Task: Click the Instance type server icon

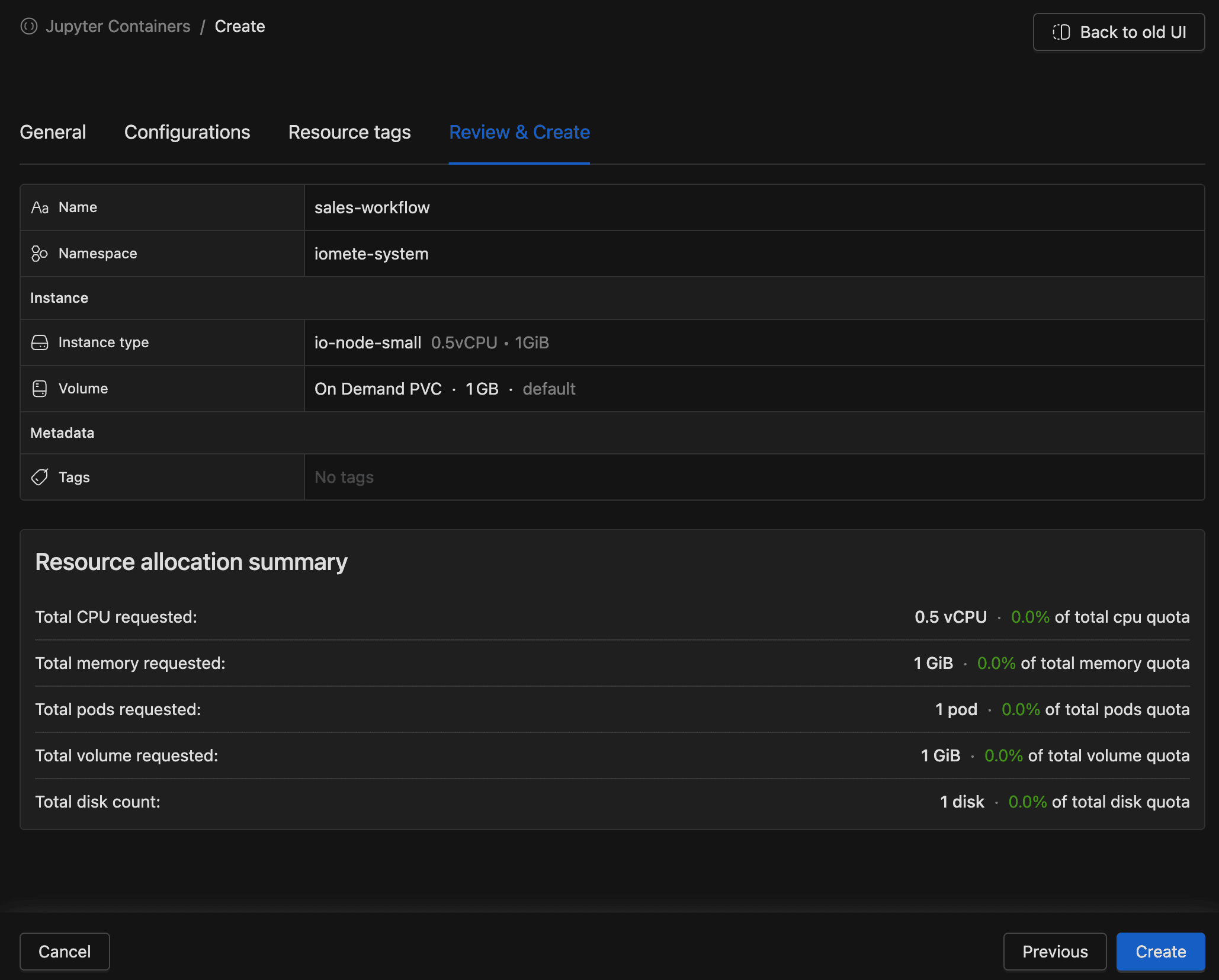Action: pos(40,342)
